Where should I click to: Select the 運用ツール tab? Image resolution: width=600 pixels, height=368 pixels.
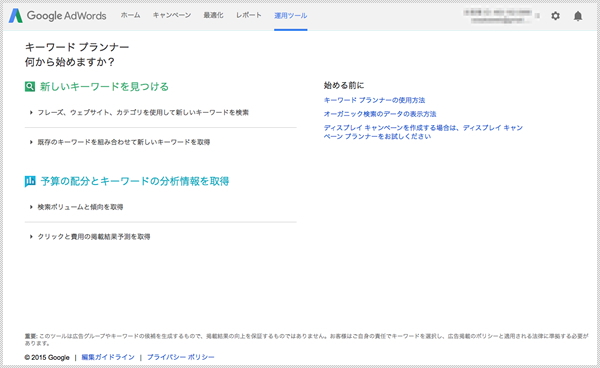click(x=290, y=16)
